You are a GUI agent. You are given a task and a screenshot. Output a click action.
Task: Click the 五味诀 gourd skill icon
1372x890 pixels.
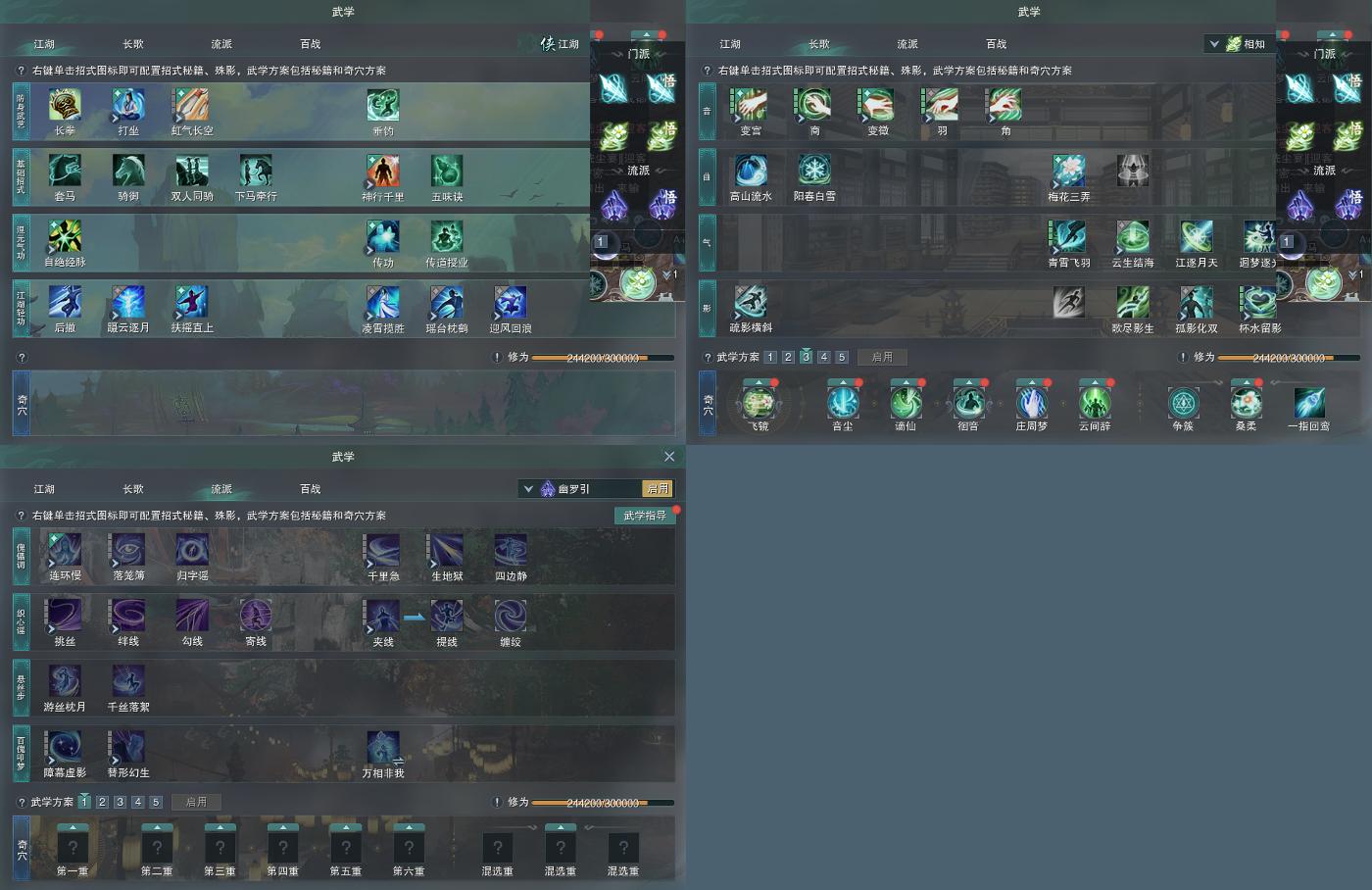click(447, 171)
